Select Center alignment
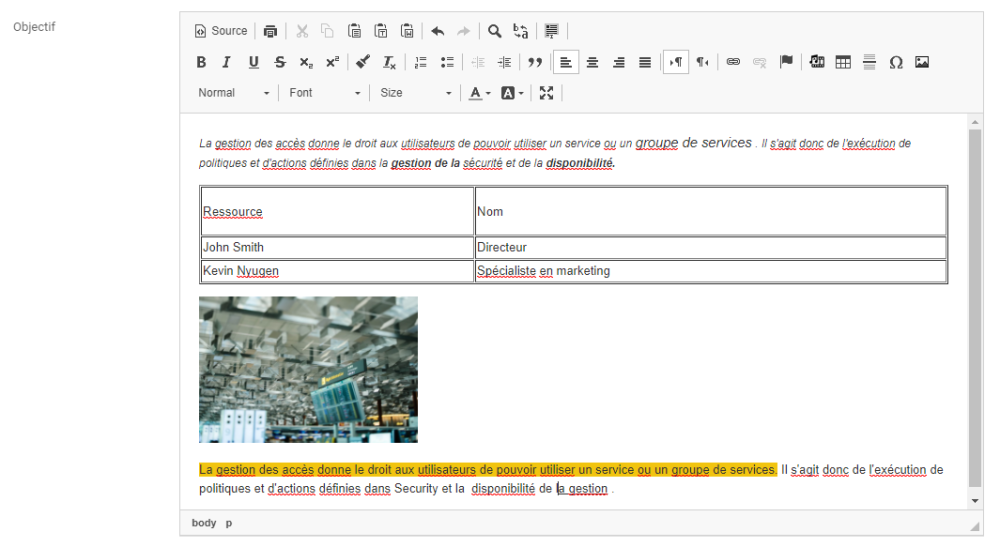This screenshot has width=1000, height=547. (592, 62)
